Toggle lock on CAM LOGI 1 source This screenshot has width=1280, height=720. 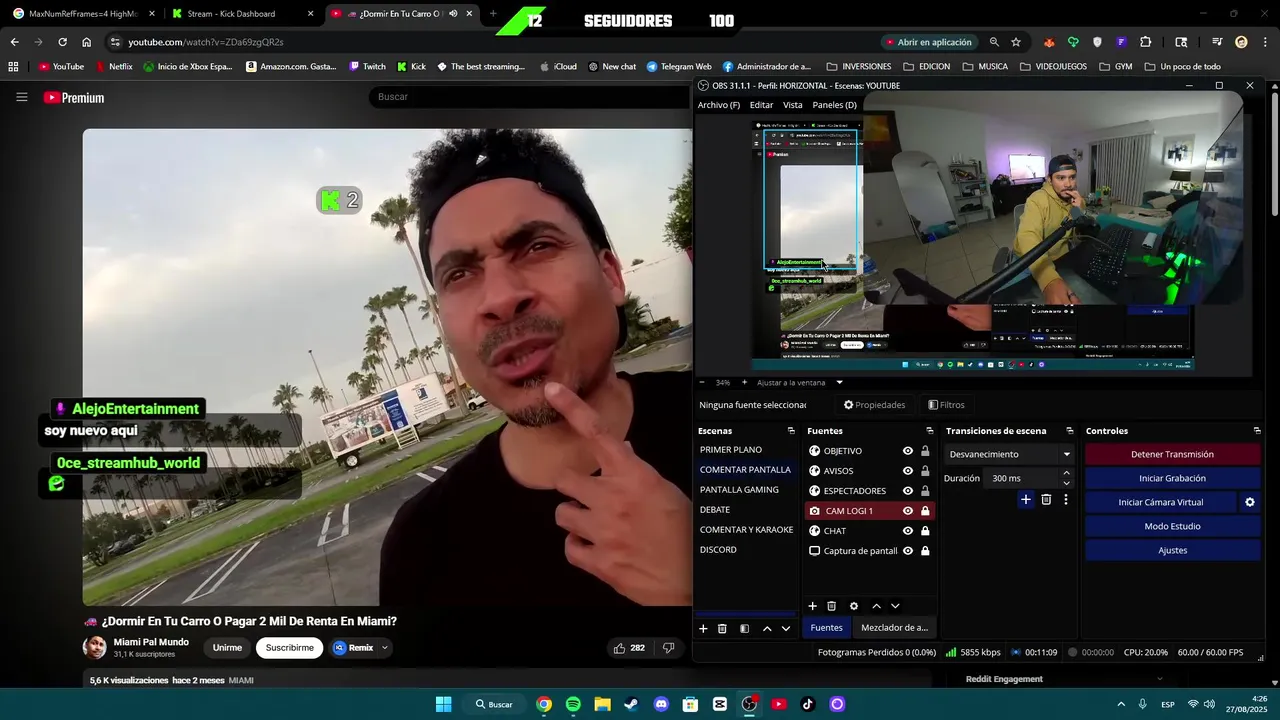pyautogui.click(x=925, y=511)
